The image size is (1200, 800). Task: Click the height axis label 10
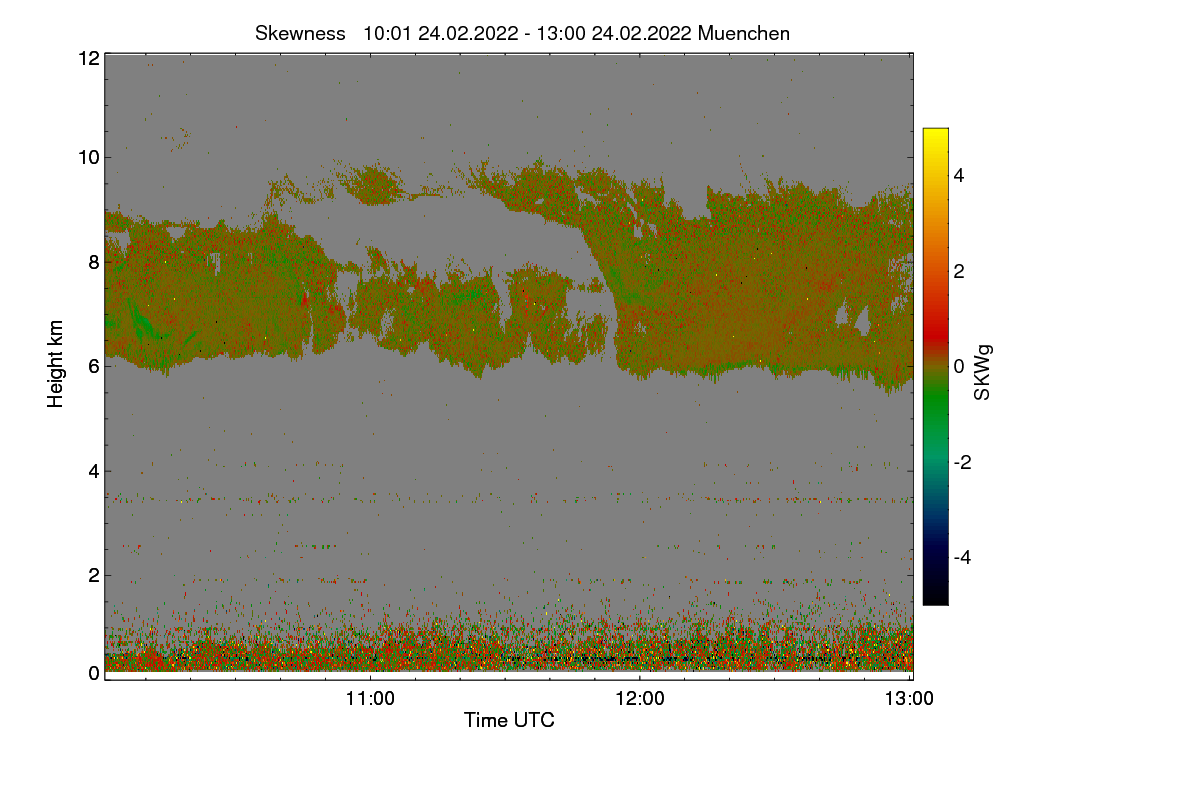point(89,157)
